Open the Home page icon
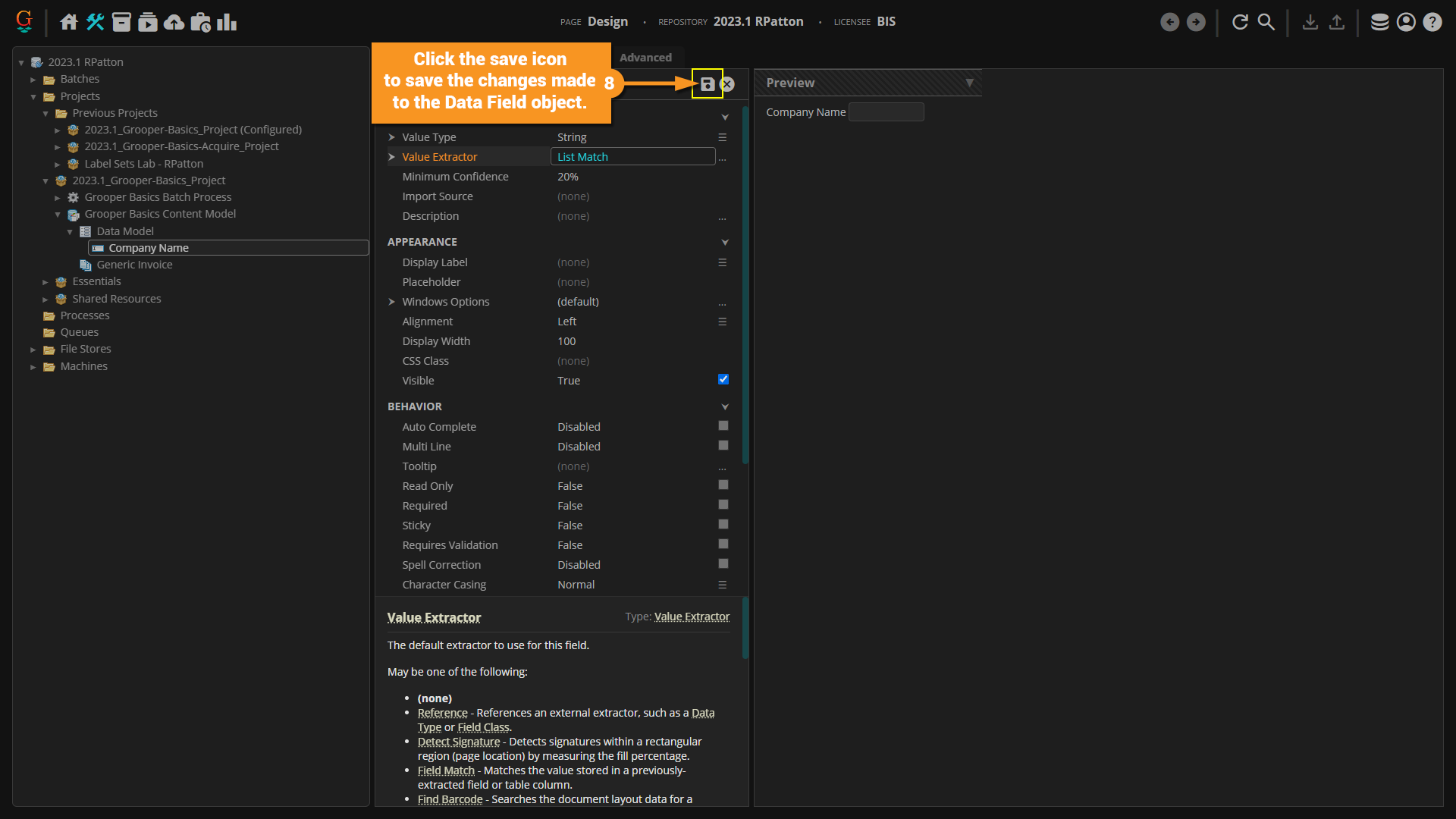Image resolution: width=1456 pixels, height=819 pixels. [69, 22]
